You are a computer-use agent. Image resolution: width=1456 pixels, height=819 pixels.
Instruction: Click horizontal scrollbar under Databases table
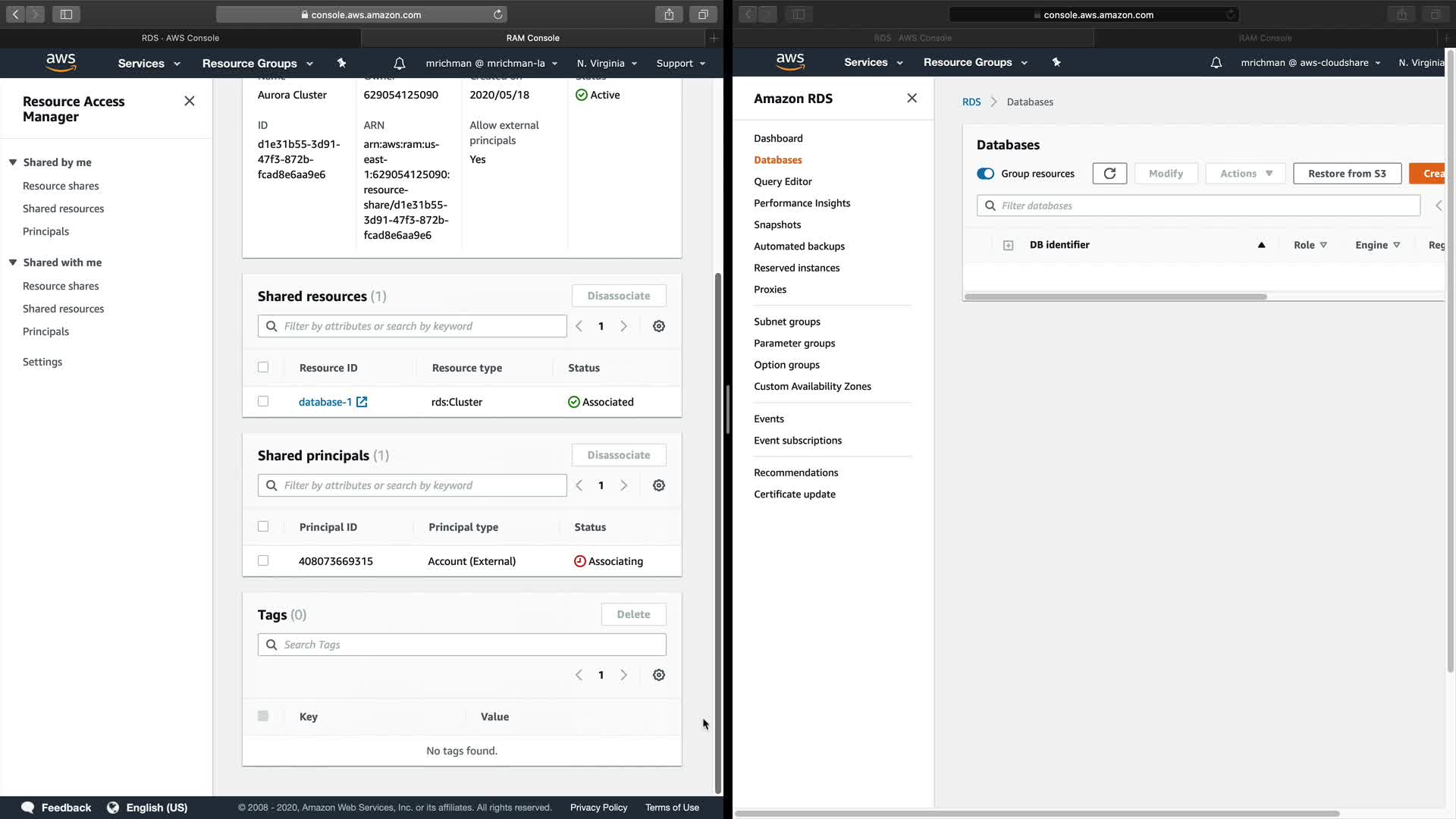1115,297
